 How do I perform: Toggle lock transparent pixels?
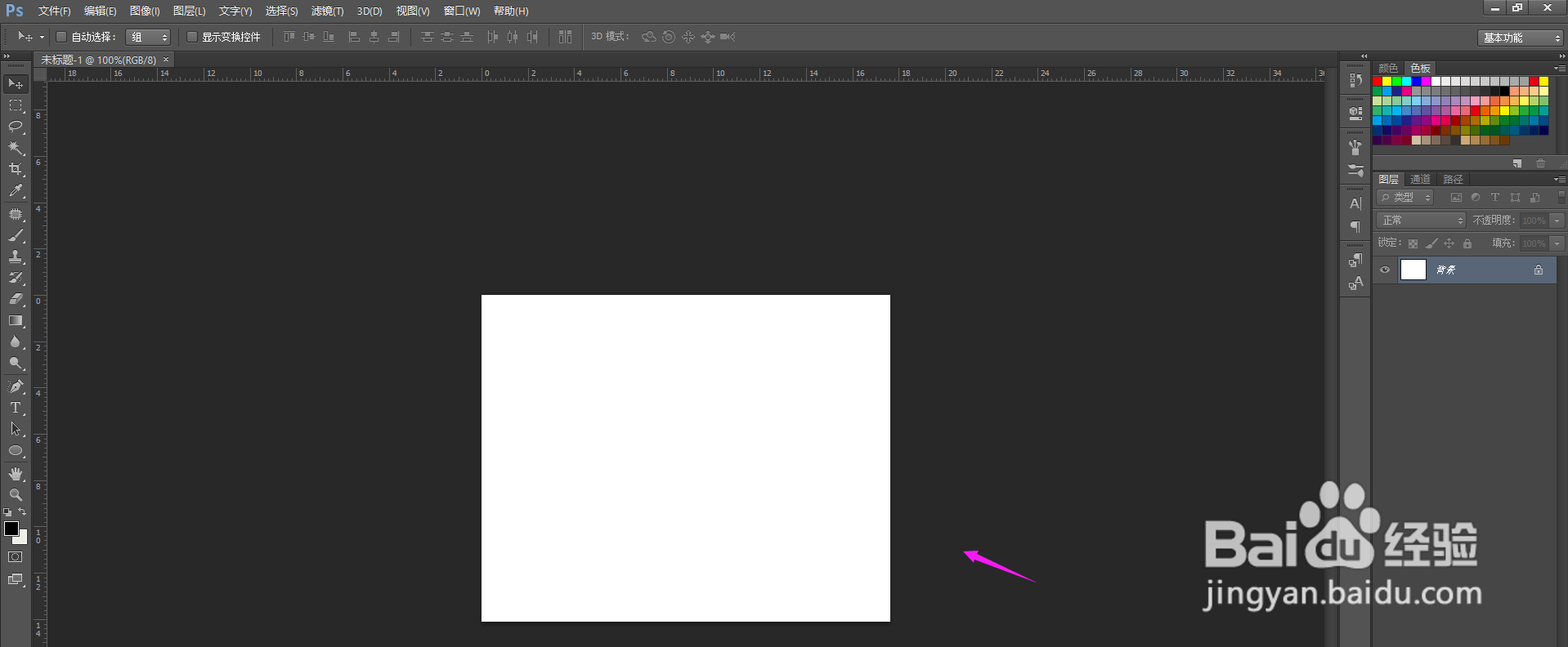(x=1413, y=243)
